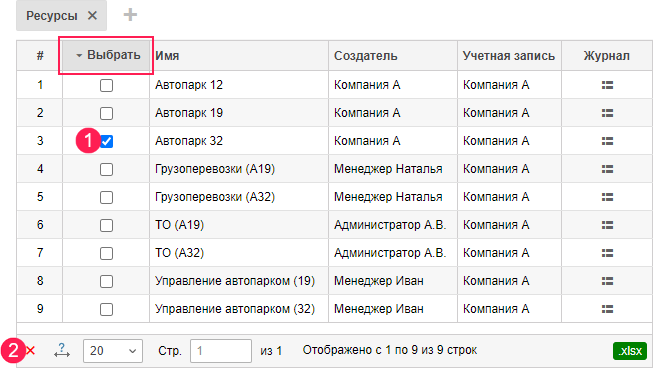Image resolution: width=653 pixels, height=368 pixels.
Task: Tick the checkbox for ТО (А19)
Action: 106,225
